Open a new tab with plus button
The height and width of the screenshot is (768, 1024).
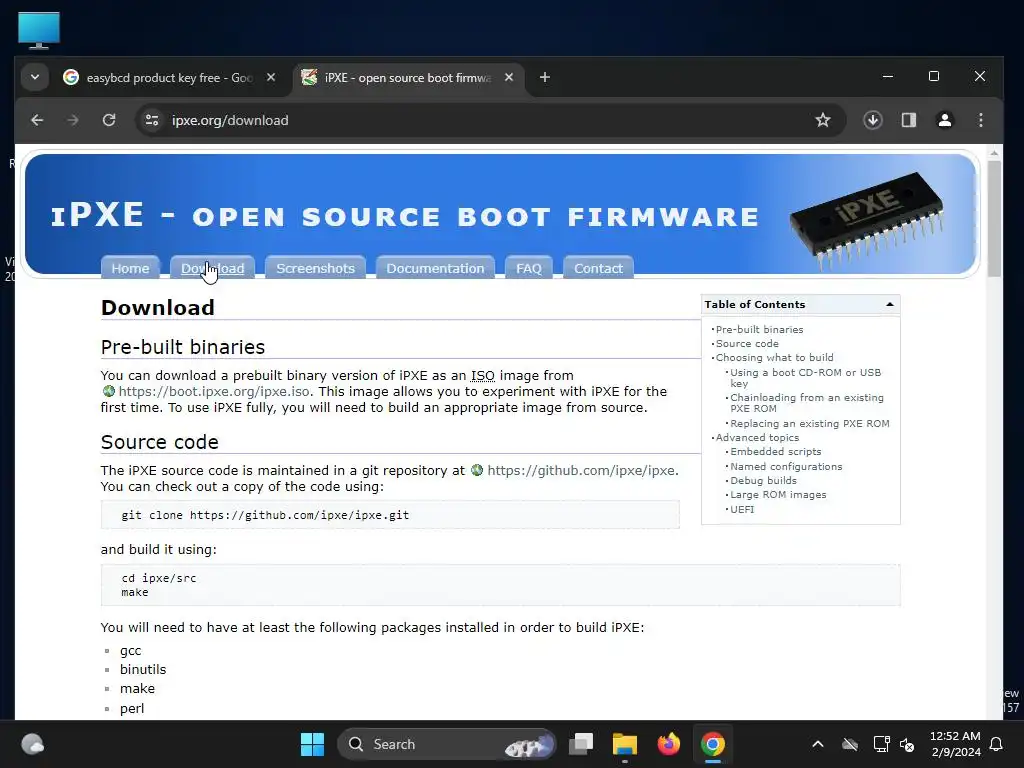coord(545,78)
